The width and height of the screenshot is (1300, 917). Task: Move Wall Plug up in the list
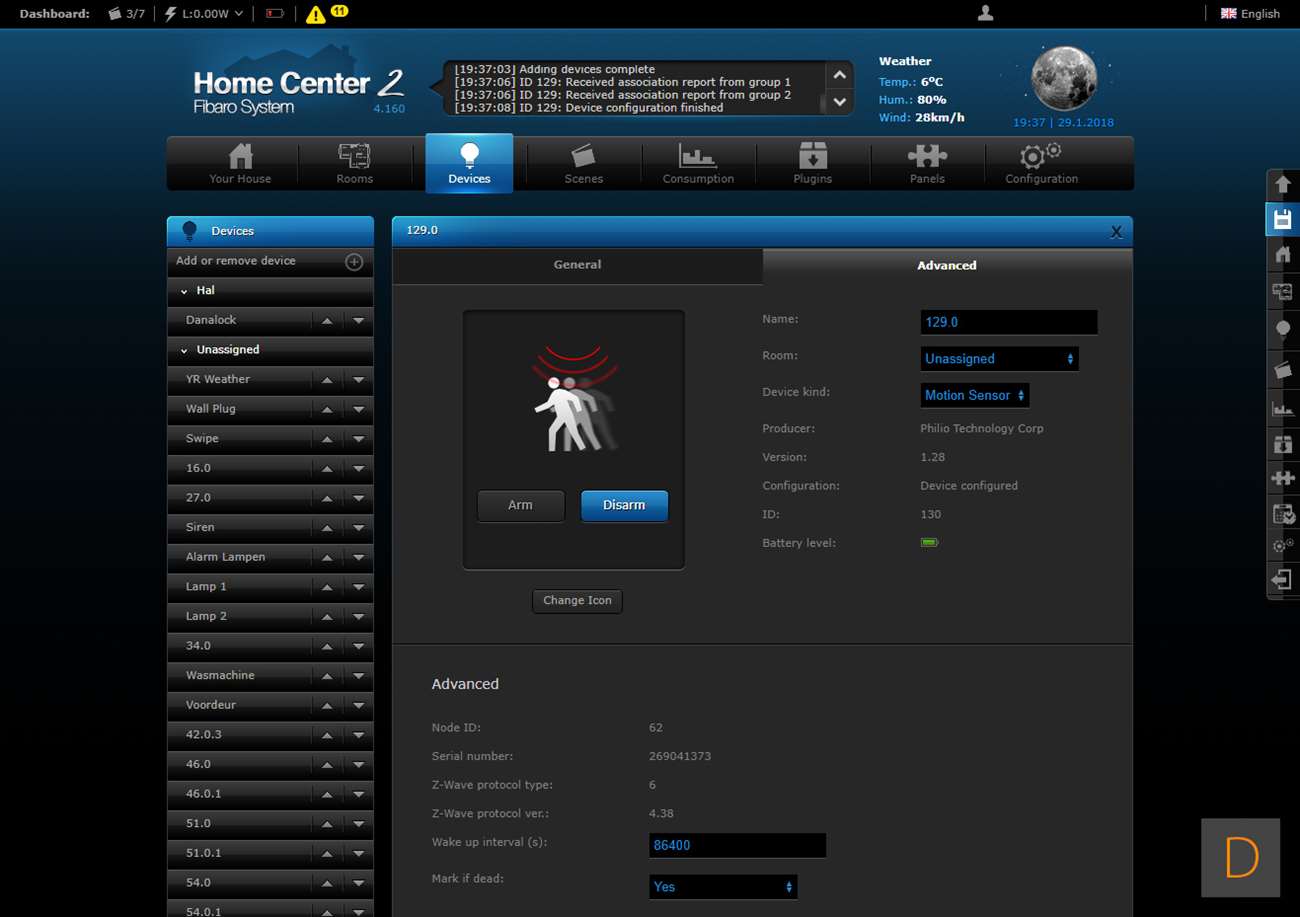click(x=327, y=410)
